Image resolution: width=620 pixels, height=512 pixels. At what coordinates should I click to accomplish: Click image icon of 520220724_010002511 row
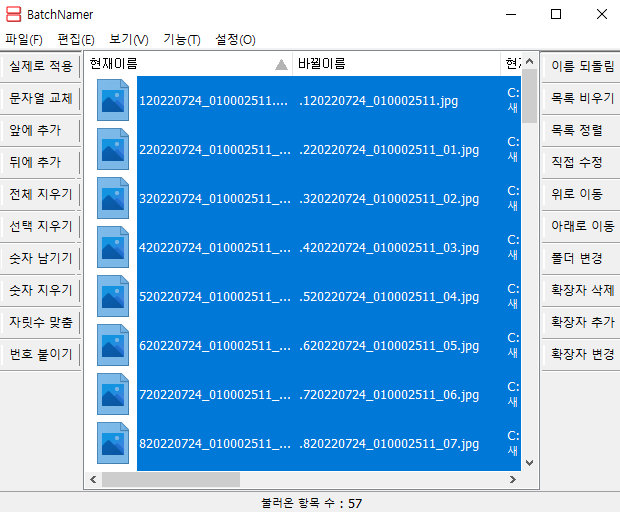tap(113, 296)
